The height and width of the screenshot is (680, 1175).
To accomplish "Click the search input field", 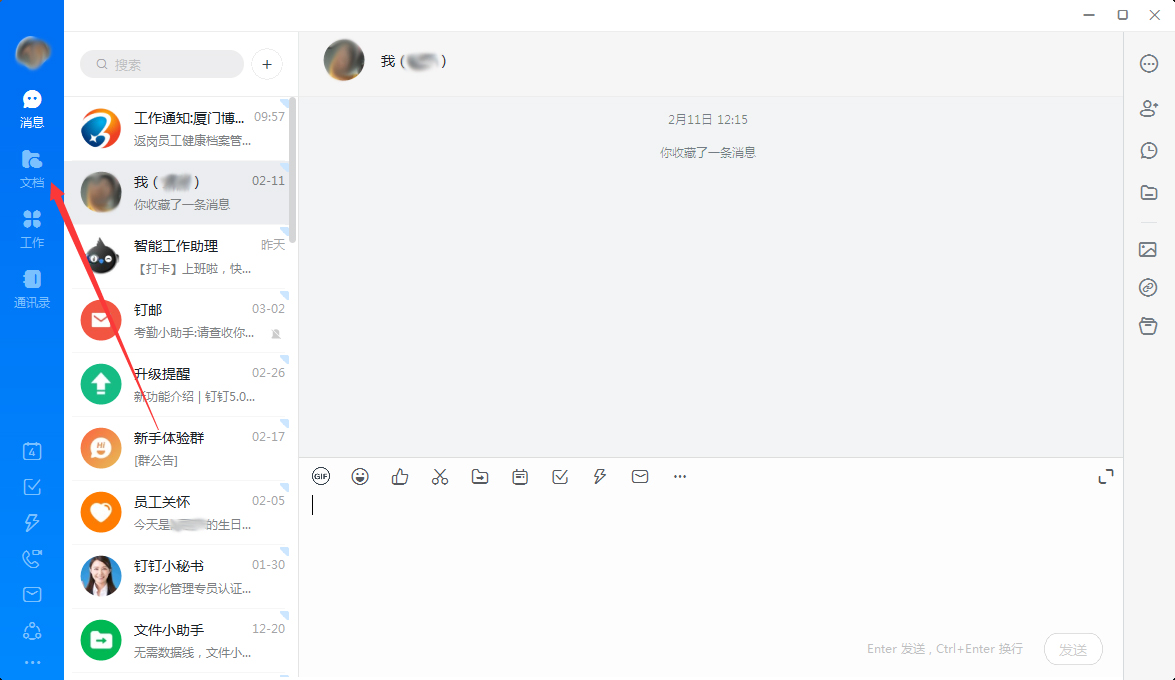I will [x=160, y=63].
